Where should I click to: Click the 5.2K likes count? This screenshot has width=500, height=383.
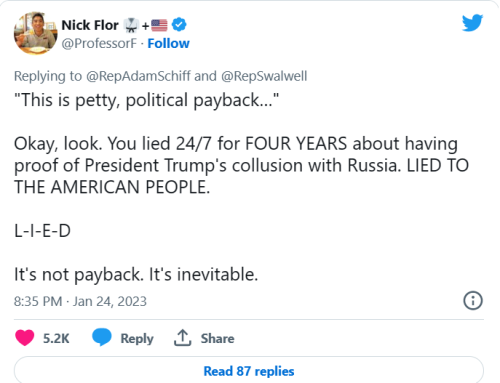point(56,338)
